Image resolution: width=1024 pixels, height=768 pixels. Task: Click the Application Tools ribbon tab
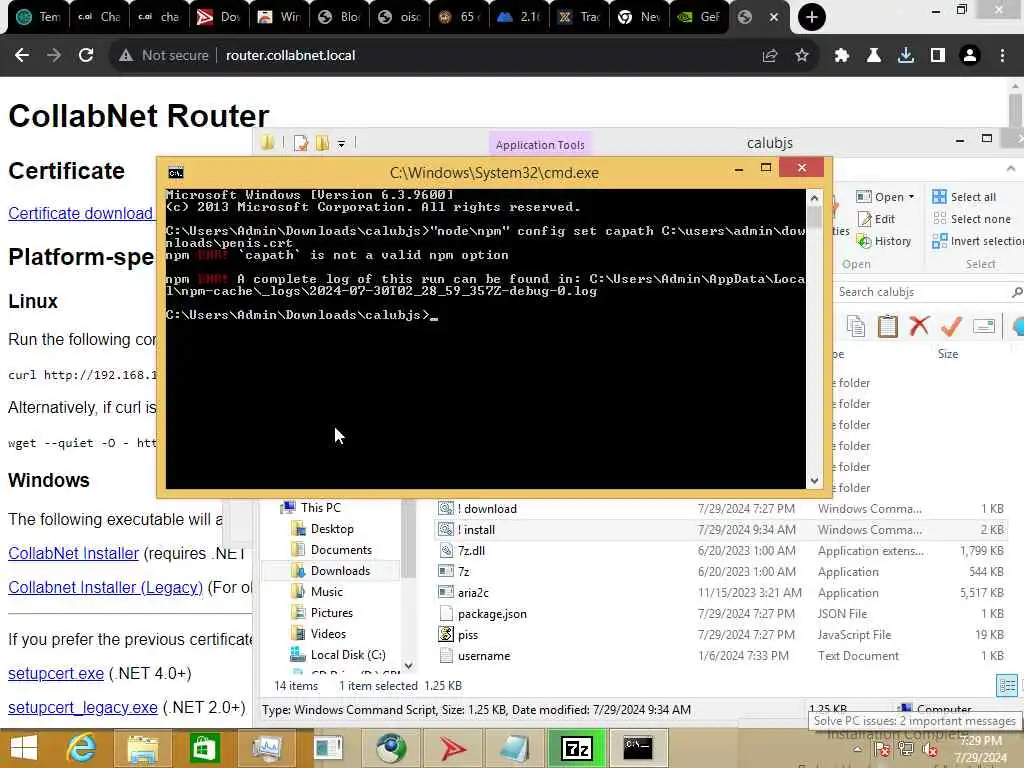[x=539, y=144]
